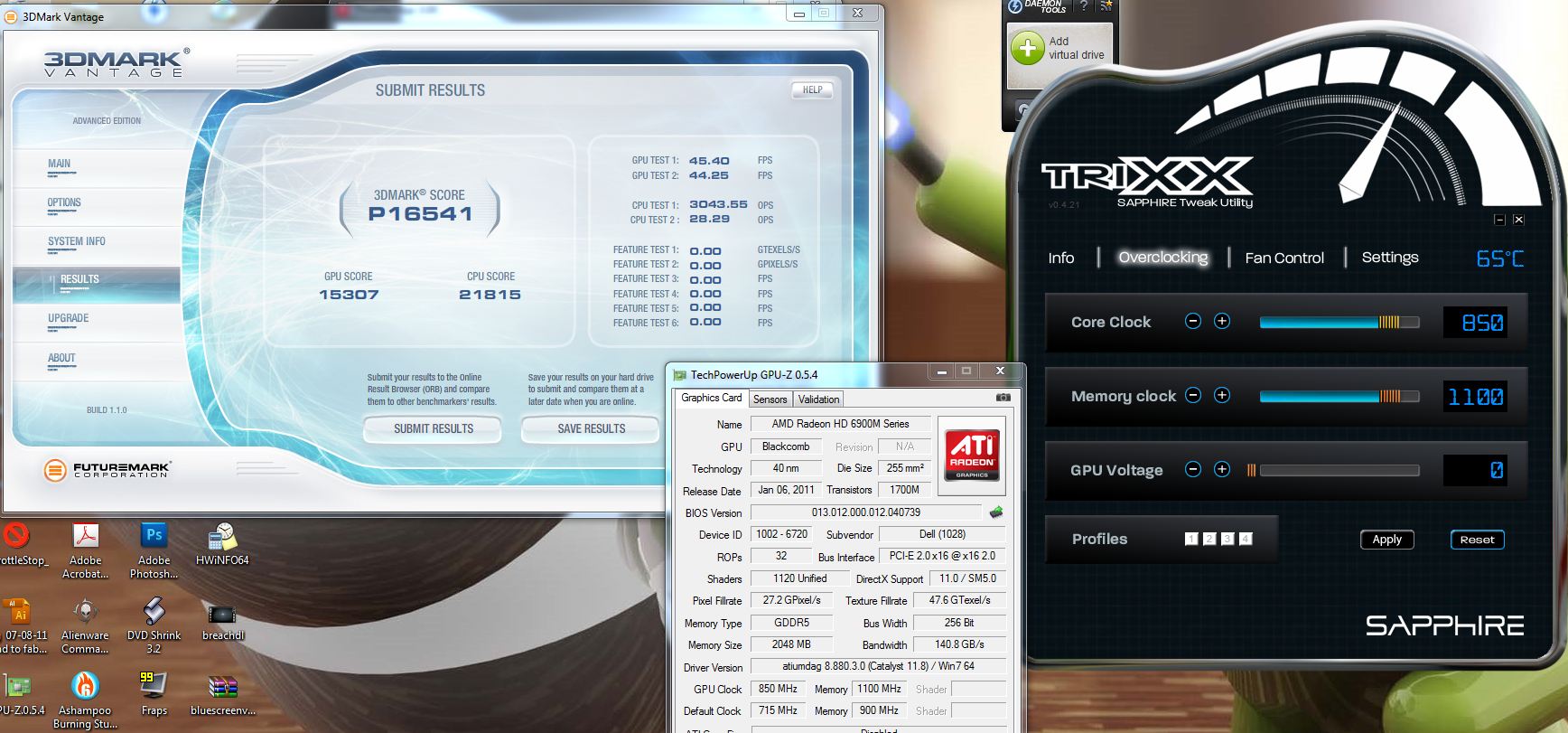Open Daemon Tools help question mark
Image resolution: width=1568 pixels, height=733 pixels.
click(x=1084, y=6)
